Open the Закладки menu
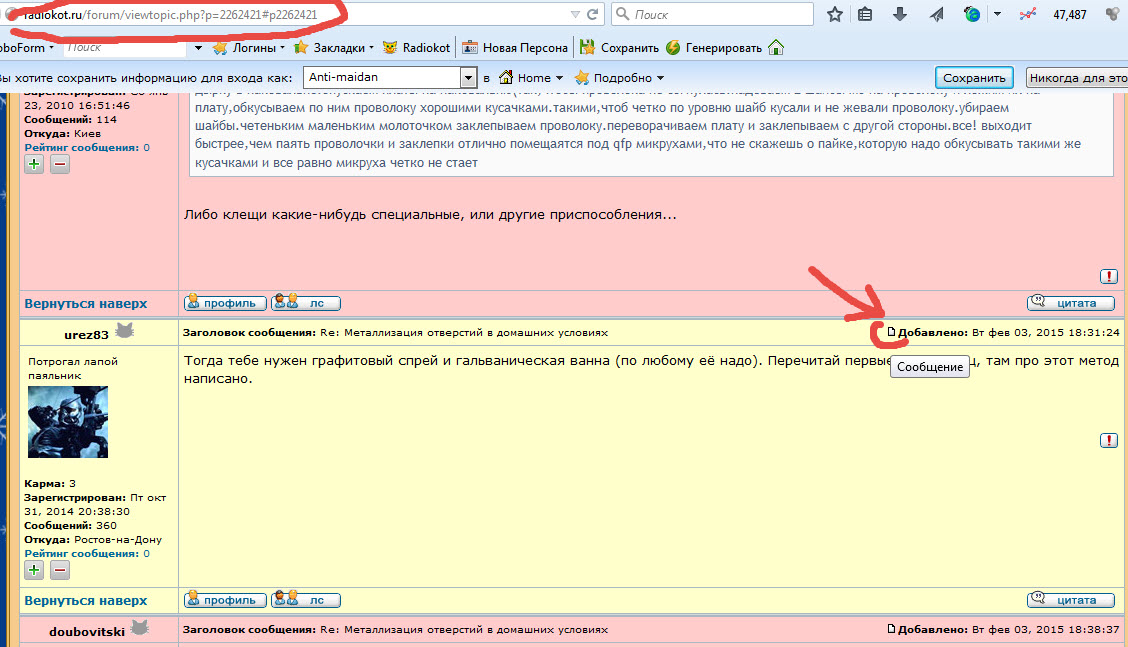This screenshot has width=1128, height=647. [334, 48]
